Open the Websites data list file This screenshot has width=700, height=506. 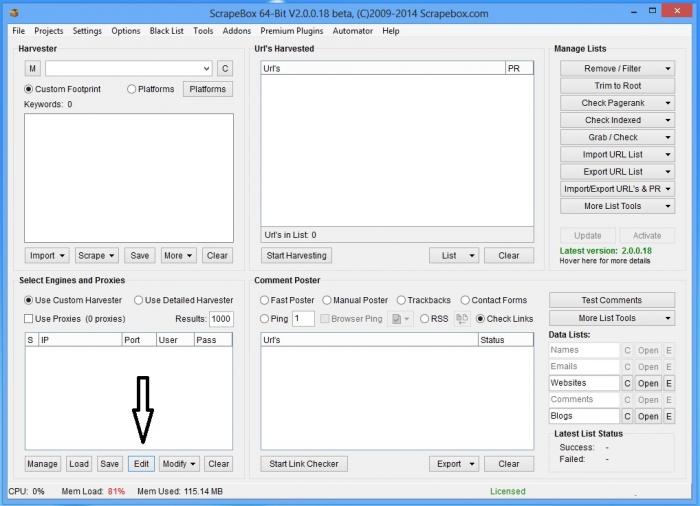(648, 383)
